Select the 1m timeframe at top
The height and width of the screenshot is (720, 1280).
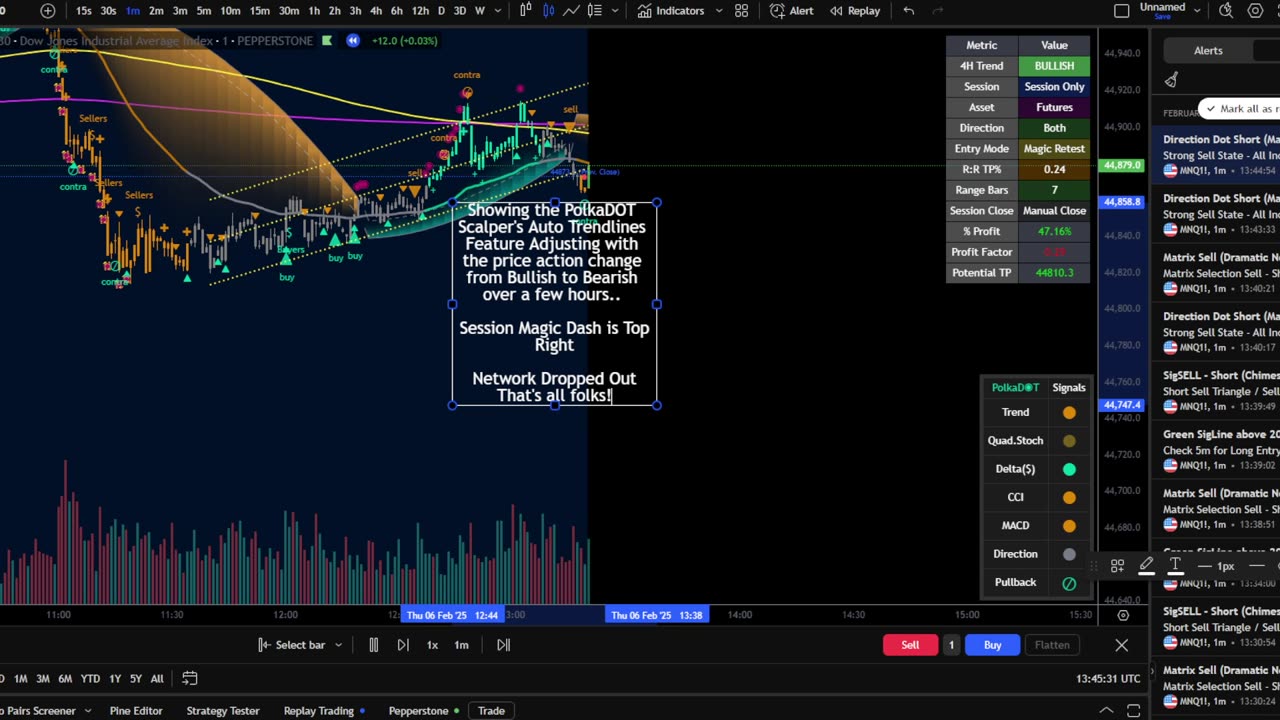click(133, 11)
